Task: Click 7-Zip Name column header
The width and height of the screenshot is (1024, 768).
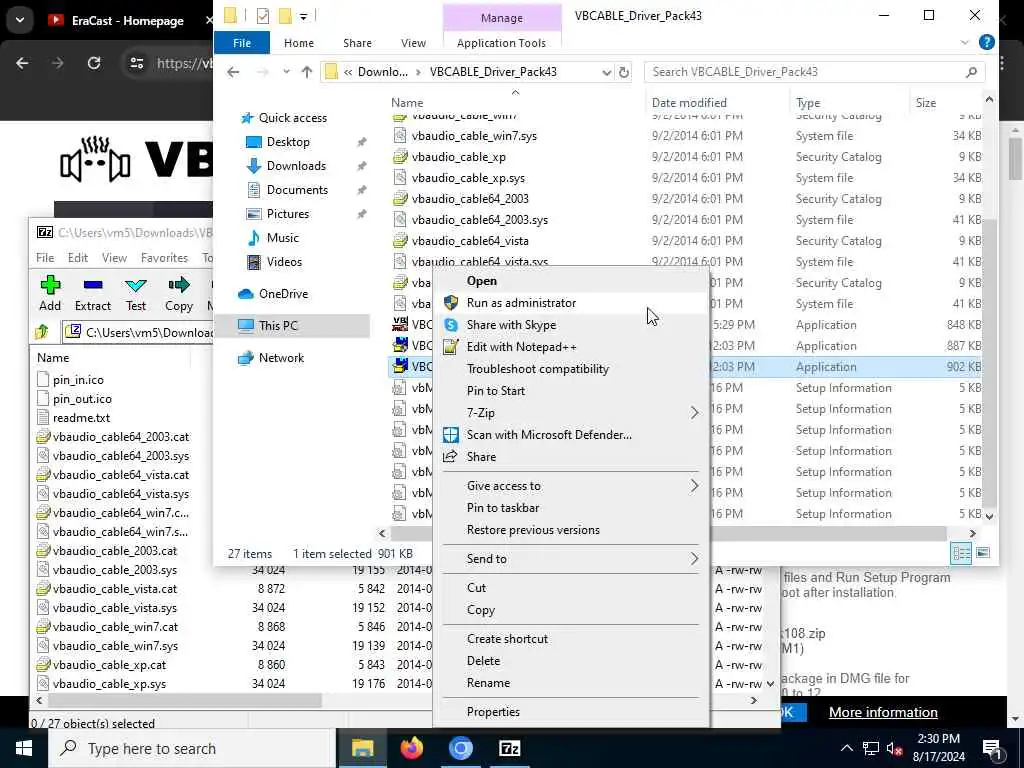Action: coord(53,358)
